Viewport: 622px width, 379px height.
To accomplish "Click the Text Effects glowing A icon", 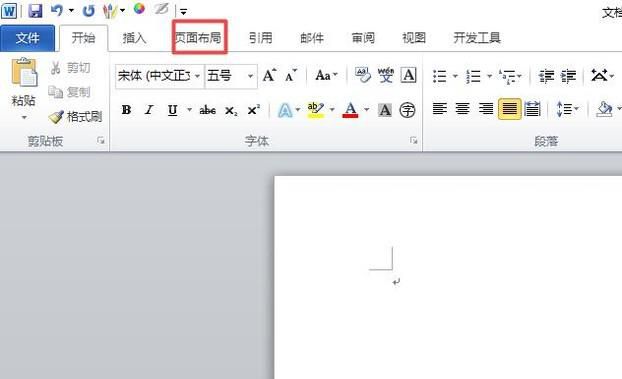I will tap(285, 110).
